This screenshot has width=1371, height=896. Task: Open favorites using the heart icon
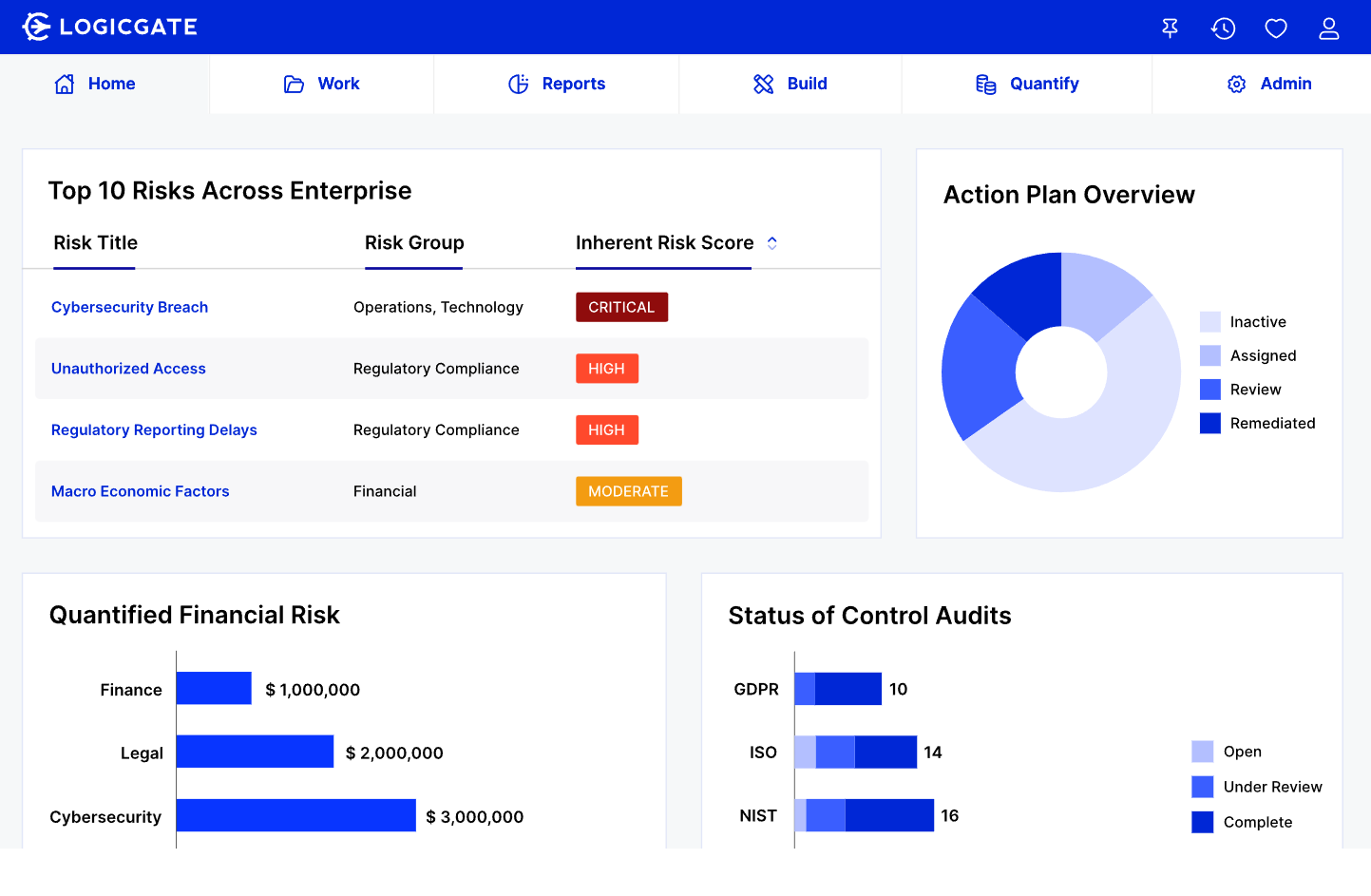pos(1275,28)
